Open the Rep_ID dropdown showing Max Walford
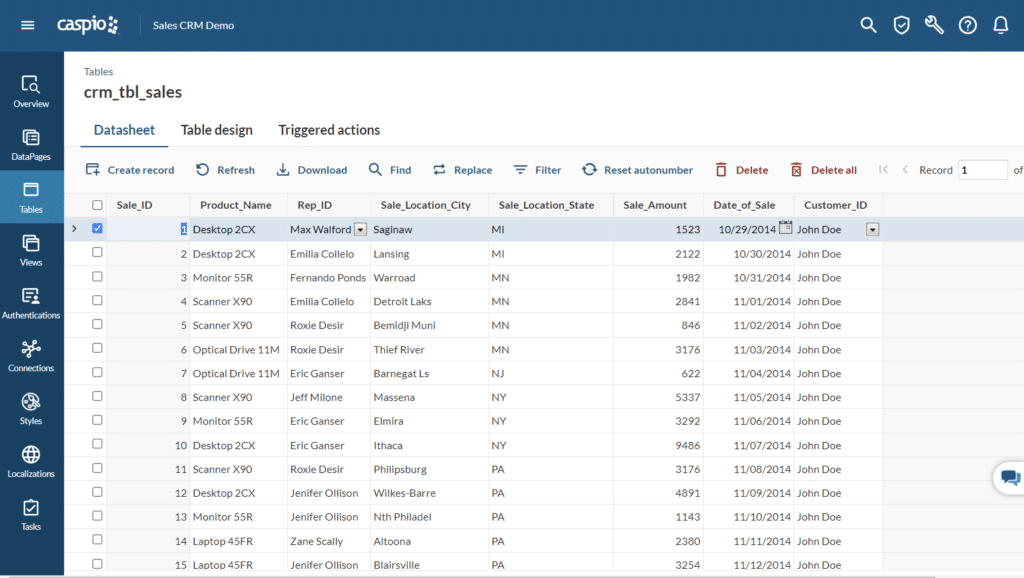Screen dimensions: 1024x578 pyautogui.click(x=359, y=229)
